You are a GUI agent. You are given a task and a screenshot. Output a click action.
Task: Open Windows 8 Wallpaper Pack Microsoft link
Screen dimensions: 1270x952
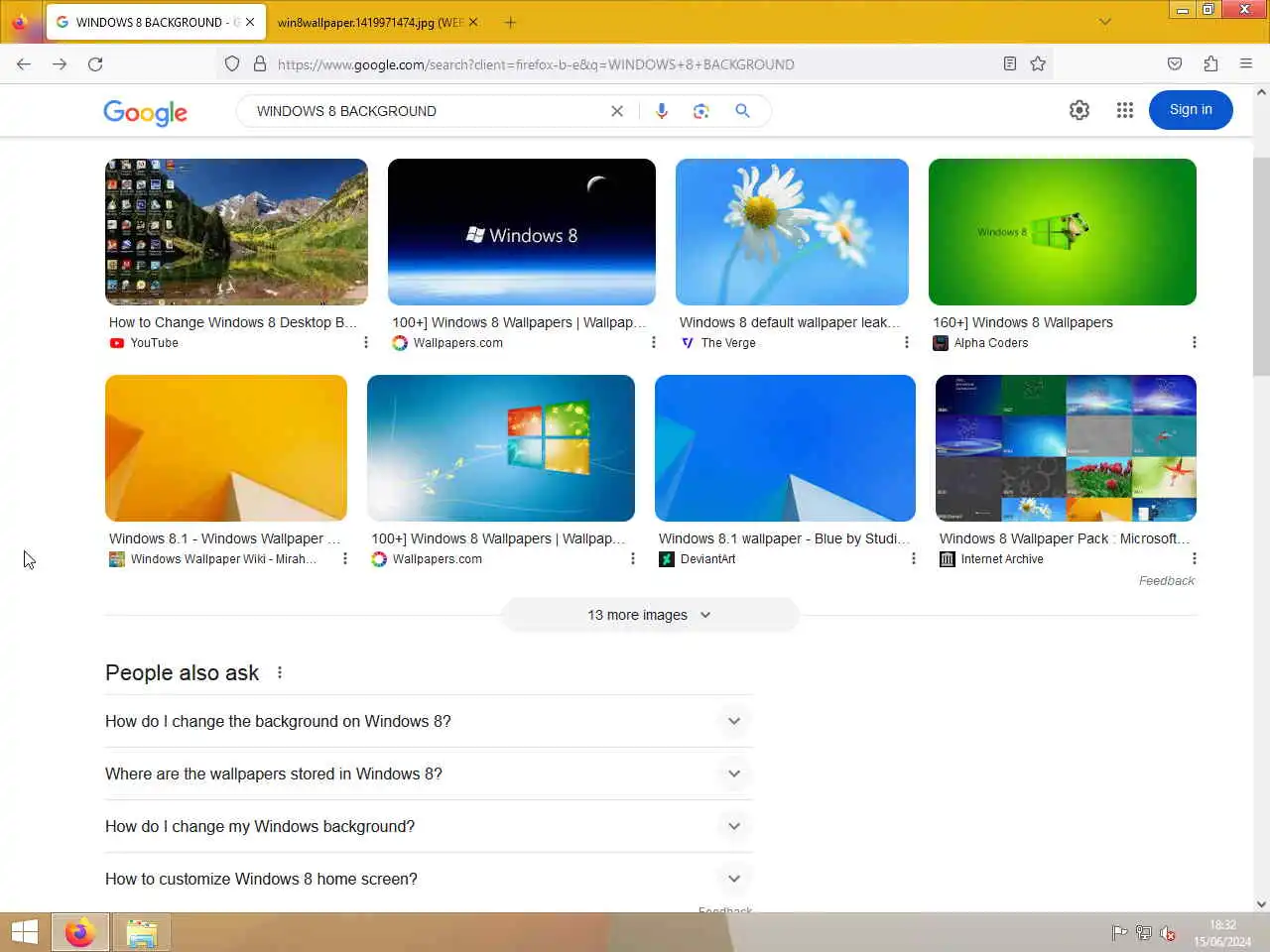tap(1065, 538)
